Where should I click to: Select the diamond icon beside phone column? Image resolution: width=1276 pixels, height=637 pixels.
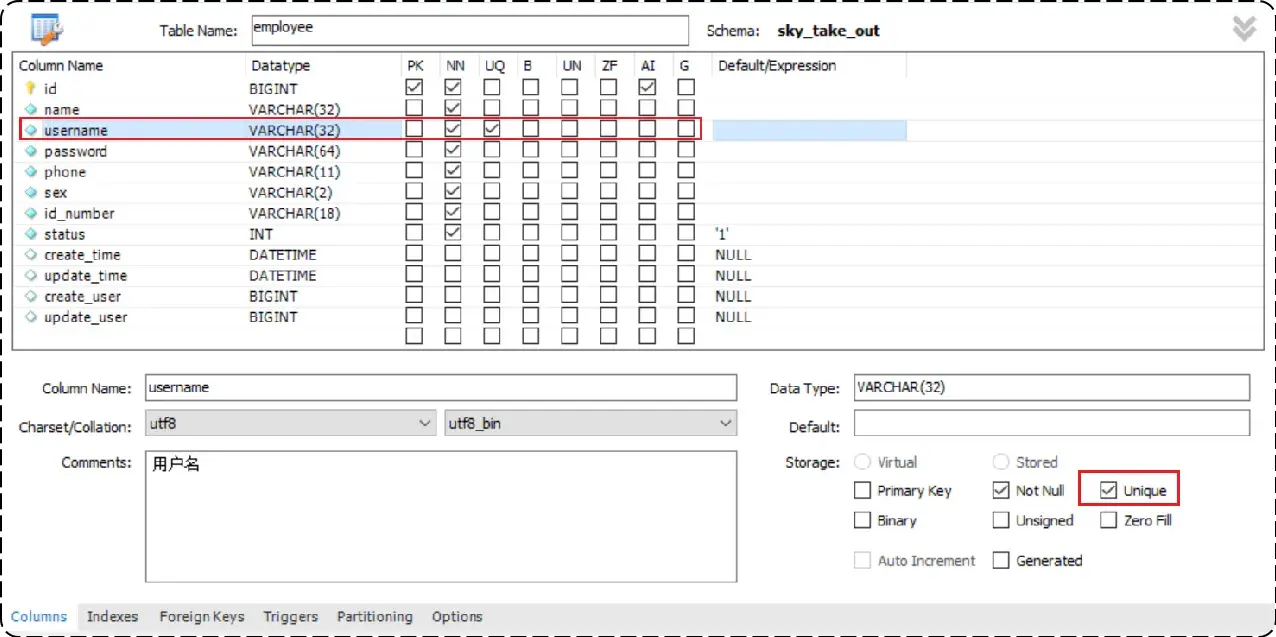(30, 172)
